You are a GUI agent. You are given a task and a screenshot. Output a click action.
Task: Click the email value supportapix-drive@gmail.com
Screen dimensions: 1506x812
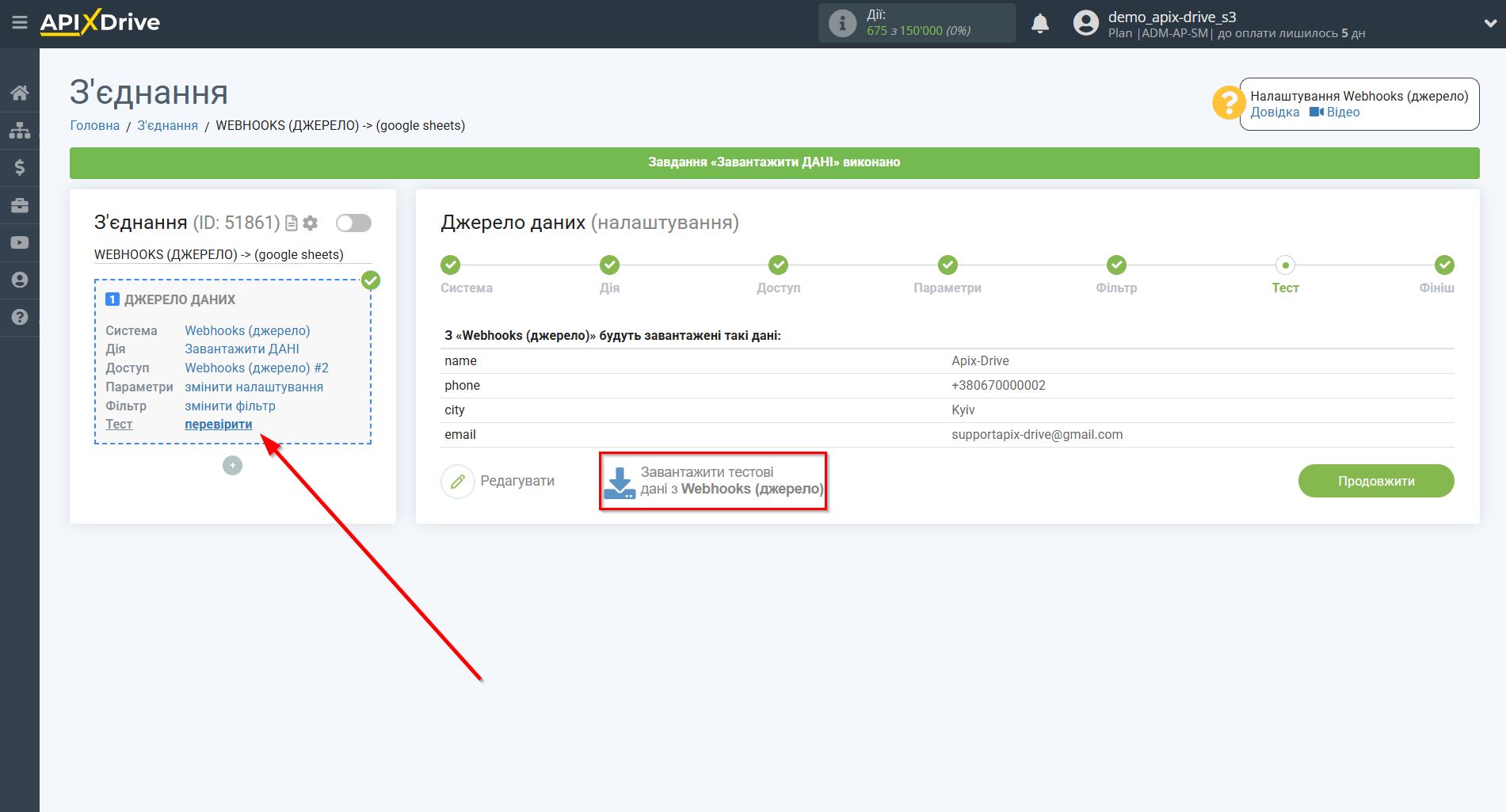(1037, 435)
